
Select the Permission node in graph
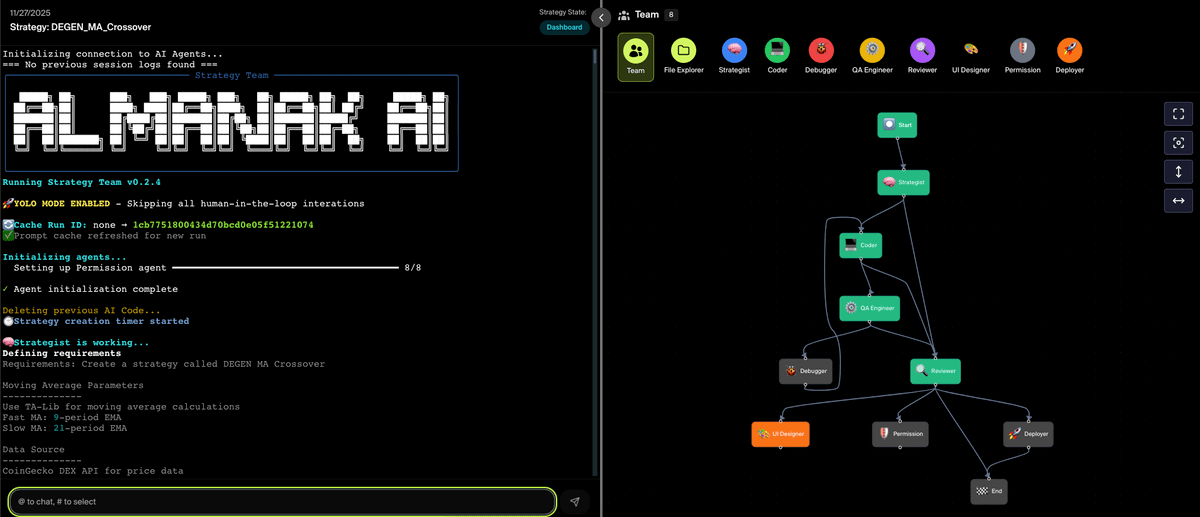click(900, 434)
